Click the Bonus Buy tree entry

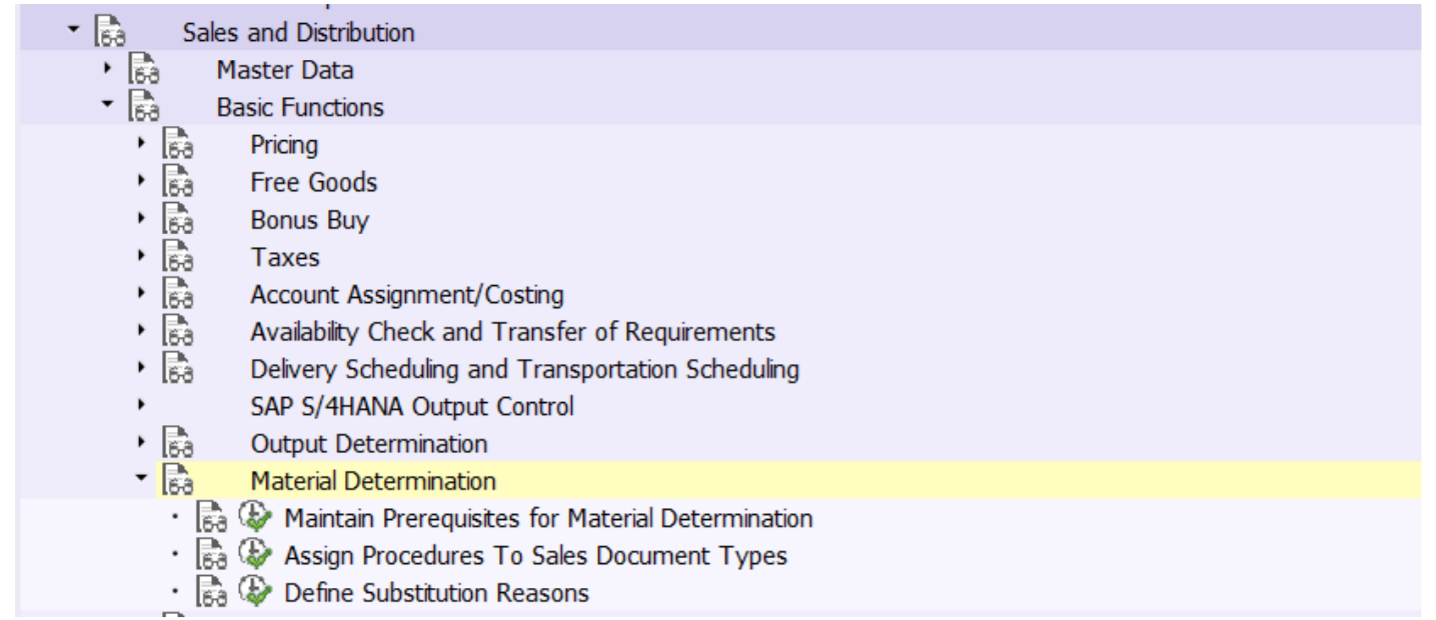(309, 220)
